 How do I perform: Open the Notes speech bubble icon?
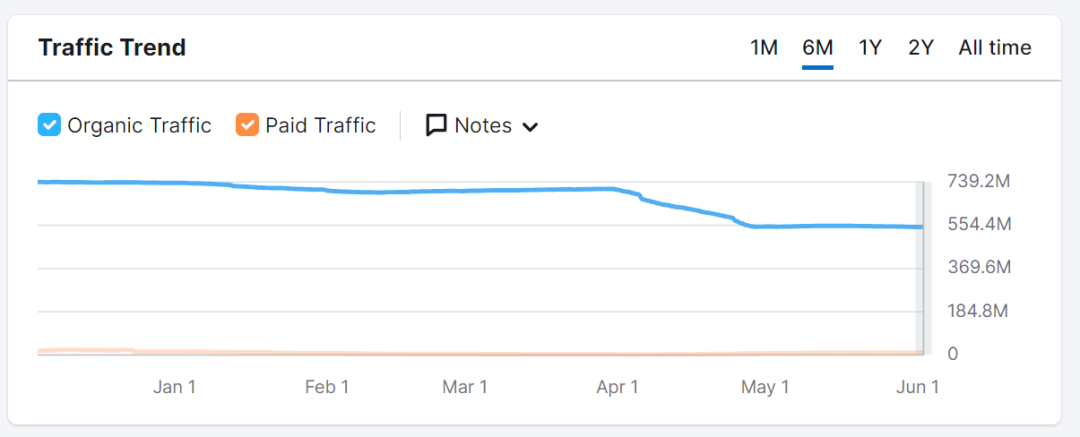[436, 125]
